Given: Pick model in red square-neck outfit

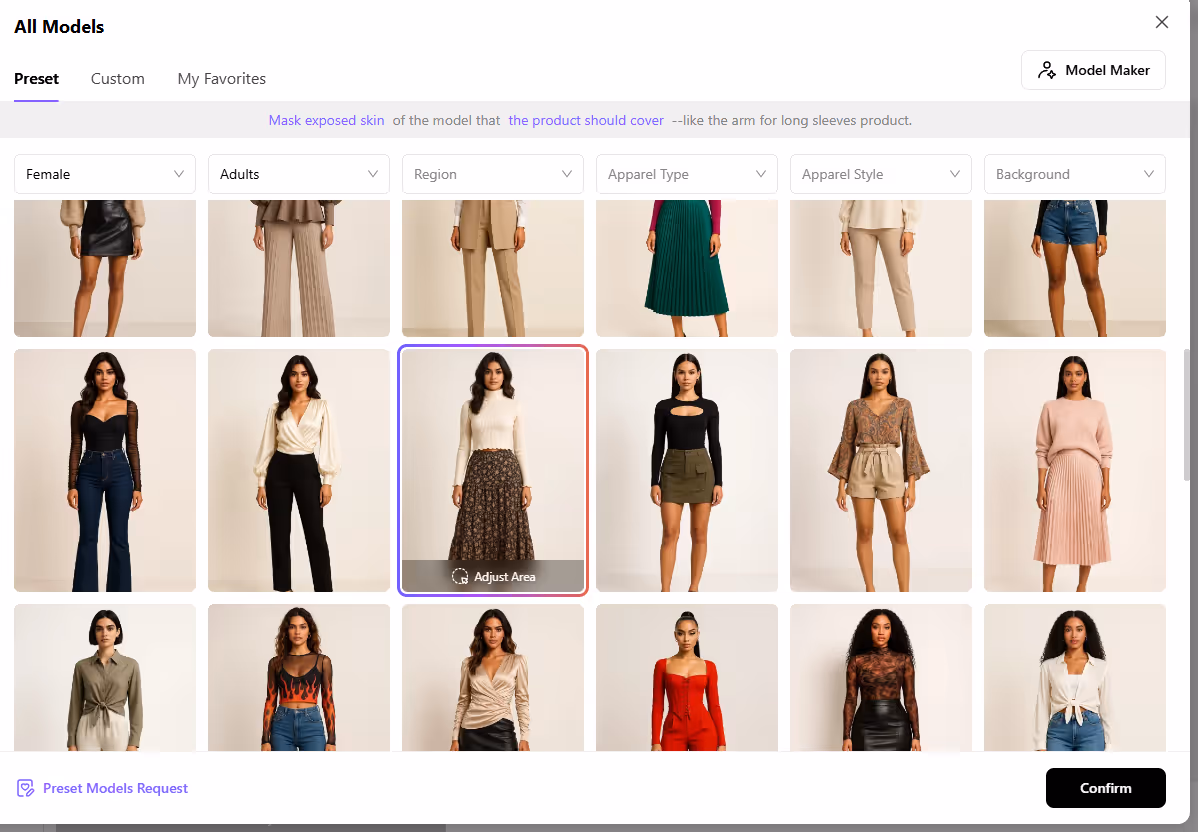Looking at the screenshot, I should 687,677.
